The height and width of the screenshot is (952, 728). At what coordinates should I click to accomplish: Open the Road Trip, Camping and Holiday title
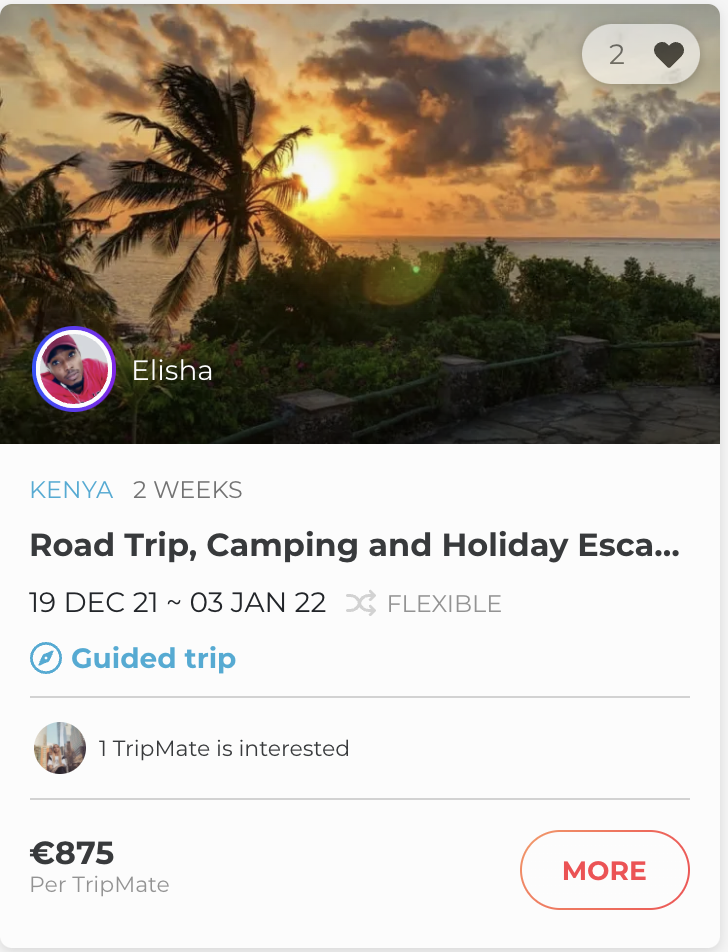354,545
